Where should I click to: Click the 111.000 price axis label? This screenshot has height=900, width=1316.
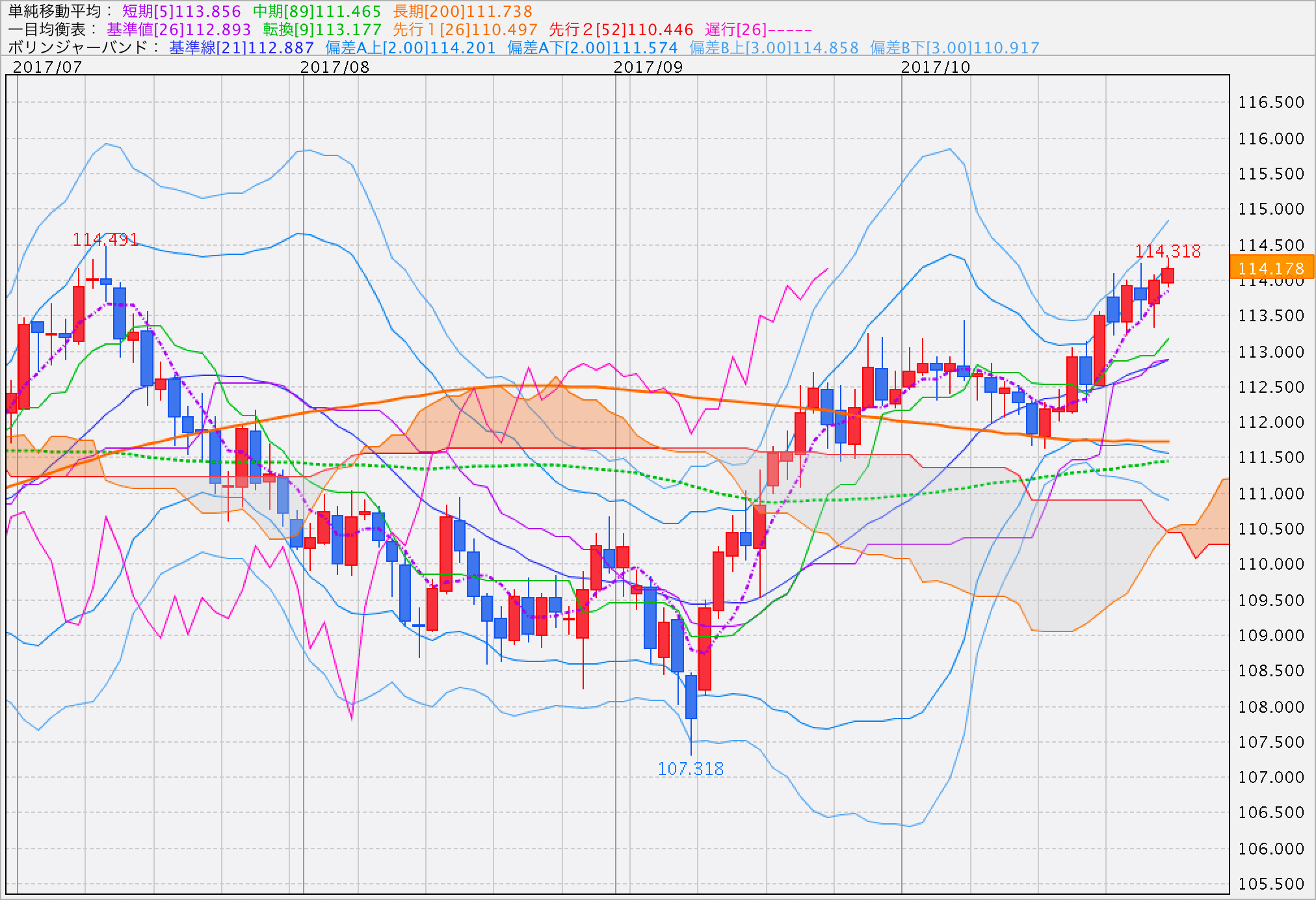[x=1271, y=494]
